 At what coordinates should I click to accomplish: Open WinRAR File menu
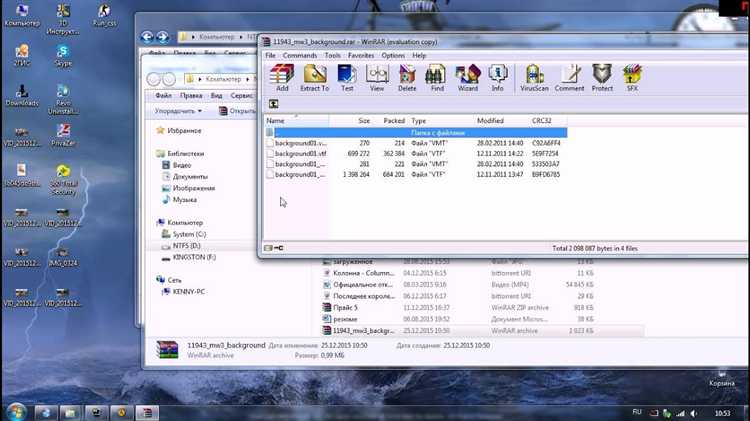click(270, 55)
